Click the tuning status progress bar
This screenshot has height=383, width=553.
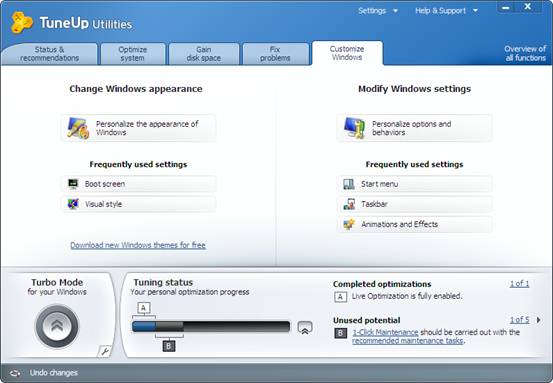pos(211,327)
